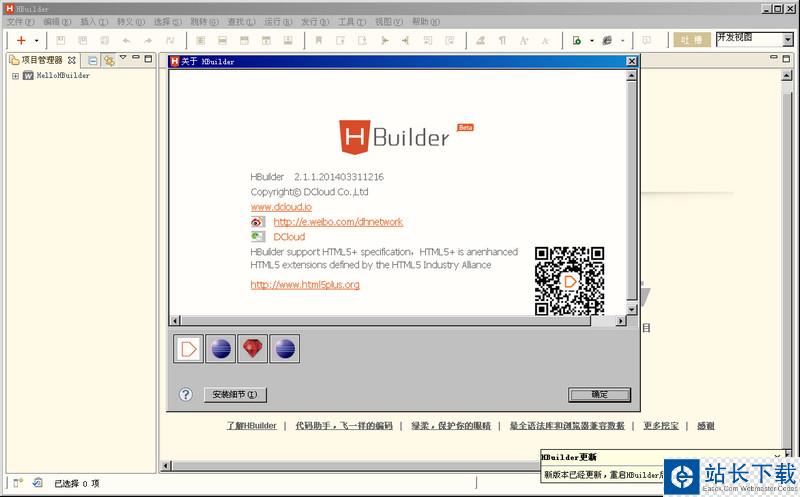Click the About dialog horizontal scrollbar right arrow
800x497 pixels.
click(x=621, y=321)
